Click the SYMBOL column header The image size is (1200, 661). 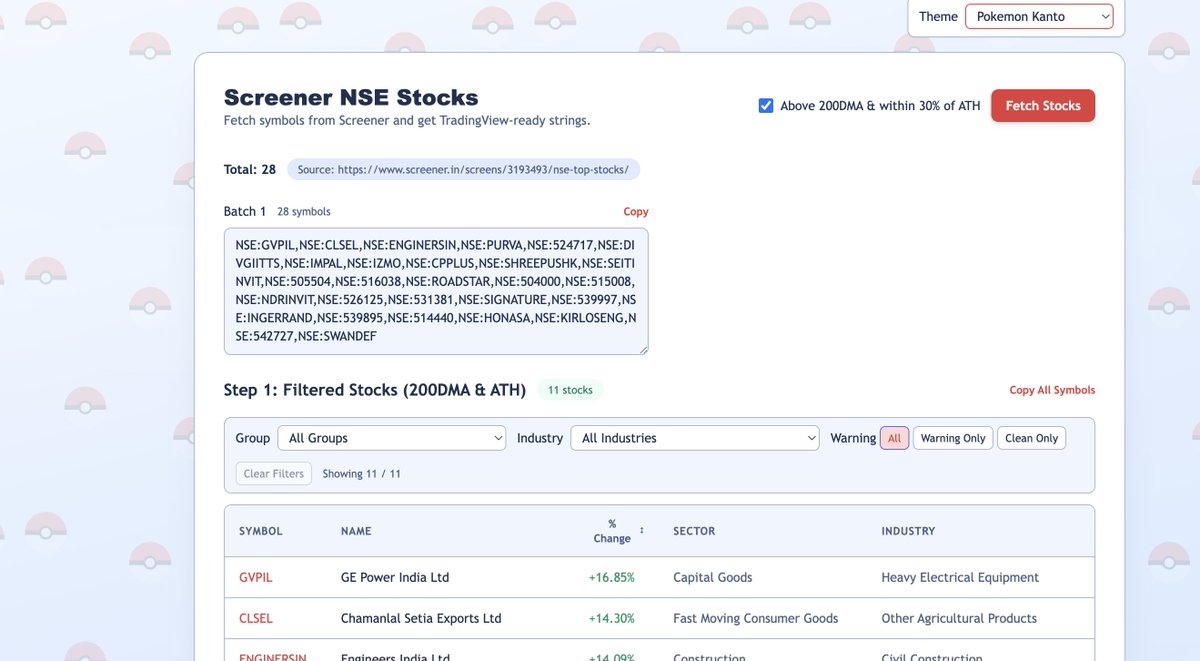pyautogui.click(x=261, y=531)
